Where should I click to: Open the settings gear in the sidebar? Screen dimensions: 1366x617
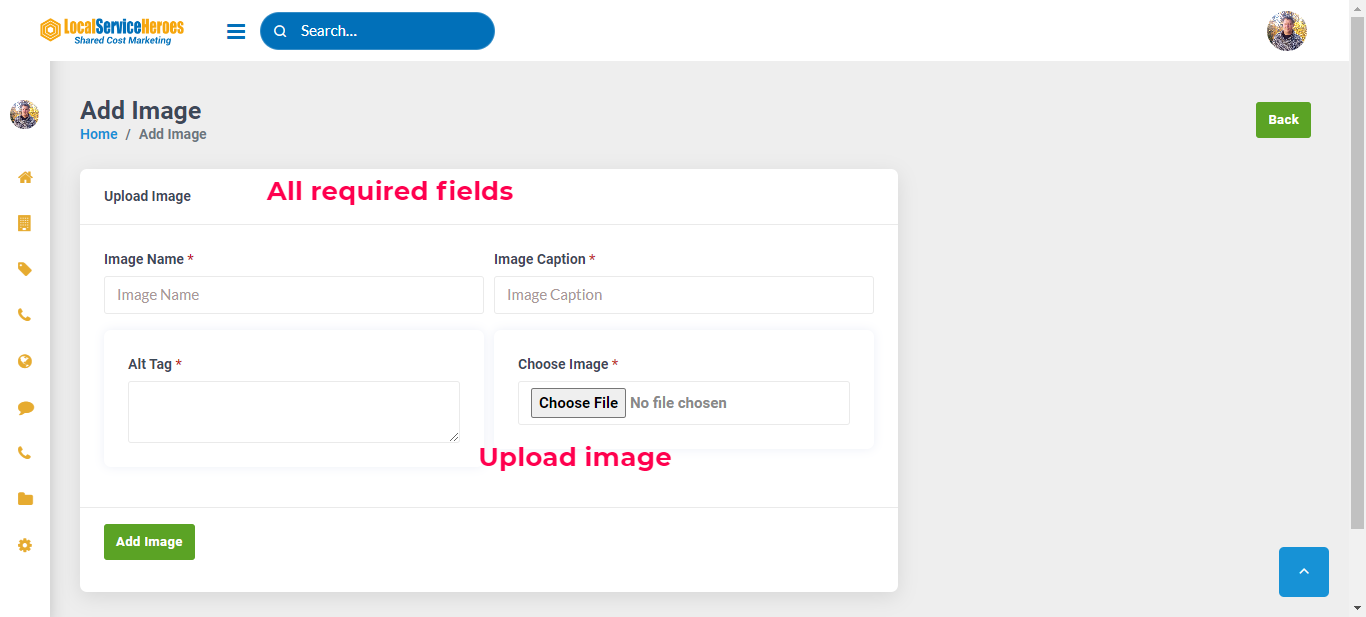point(25,545)
